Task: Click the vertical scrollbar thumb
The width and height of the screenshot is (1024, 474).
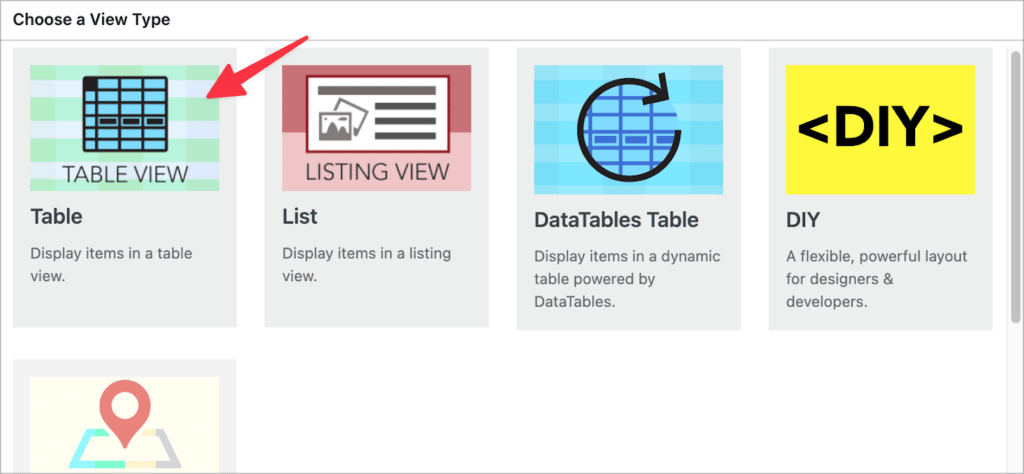Action: click(x=1015, y=187)
